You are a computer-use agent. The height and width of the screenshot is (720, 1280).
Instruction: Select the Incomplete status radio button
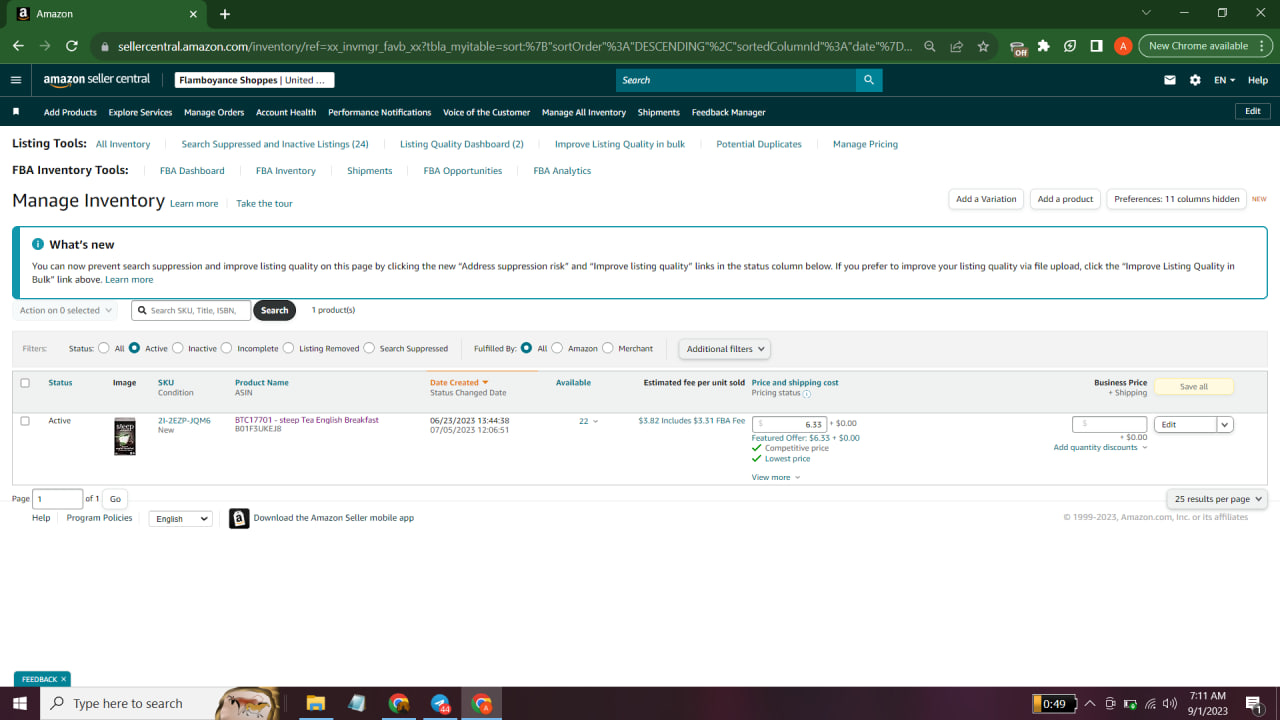[x=227, y=349]
